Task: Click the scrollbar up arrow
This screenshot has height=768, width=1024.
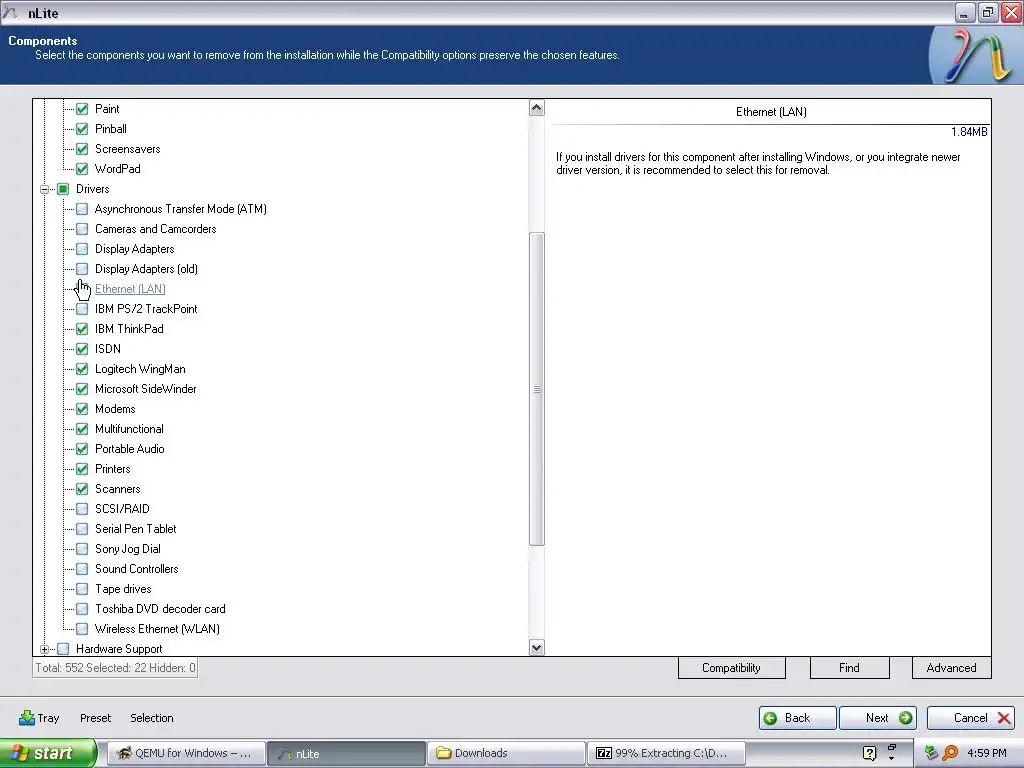Action: click(536, 108)
